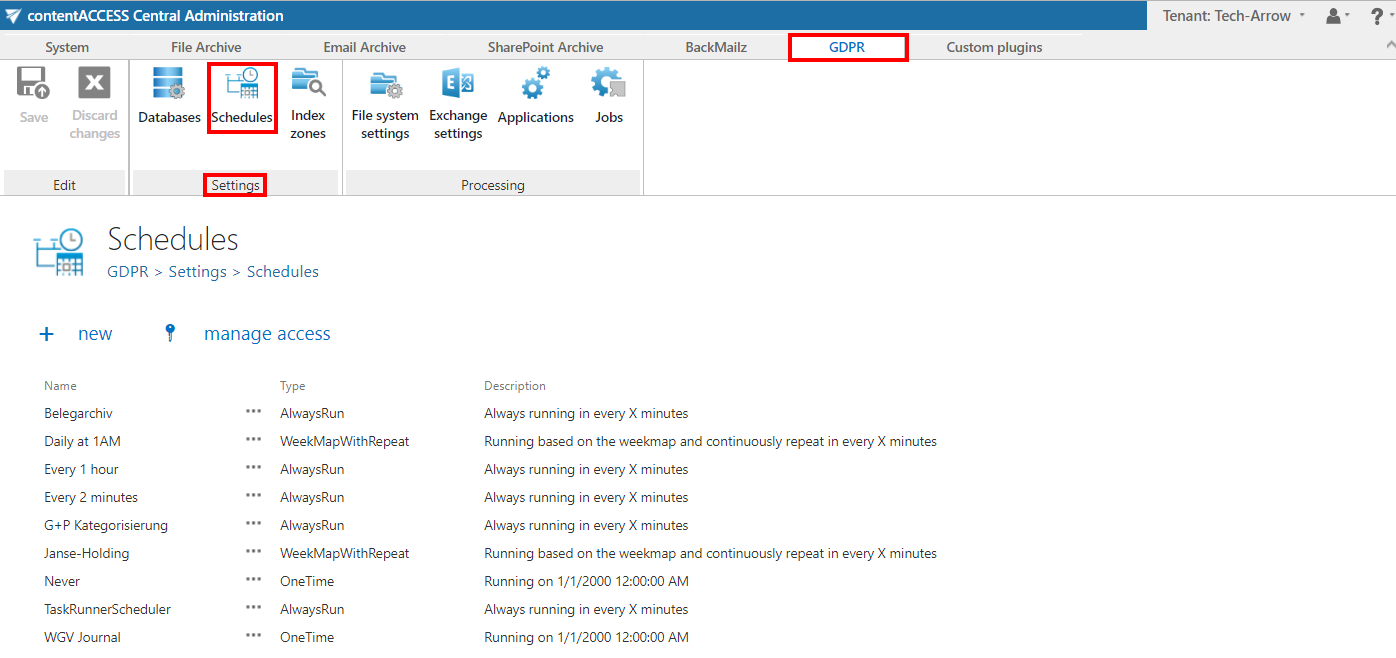The image size is (1396, 658).
Task: Click the help question mark icon
Action: 1377,16
